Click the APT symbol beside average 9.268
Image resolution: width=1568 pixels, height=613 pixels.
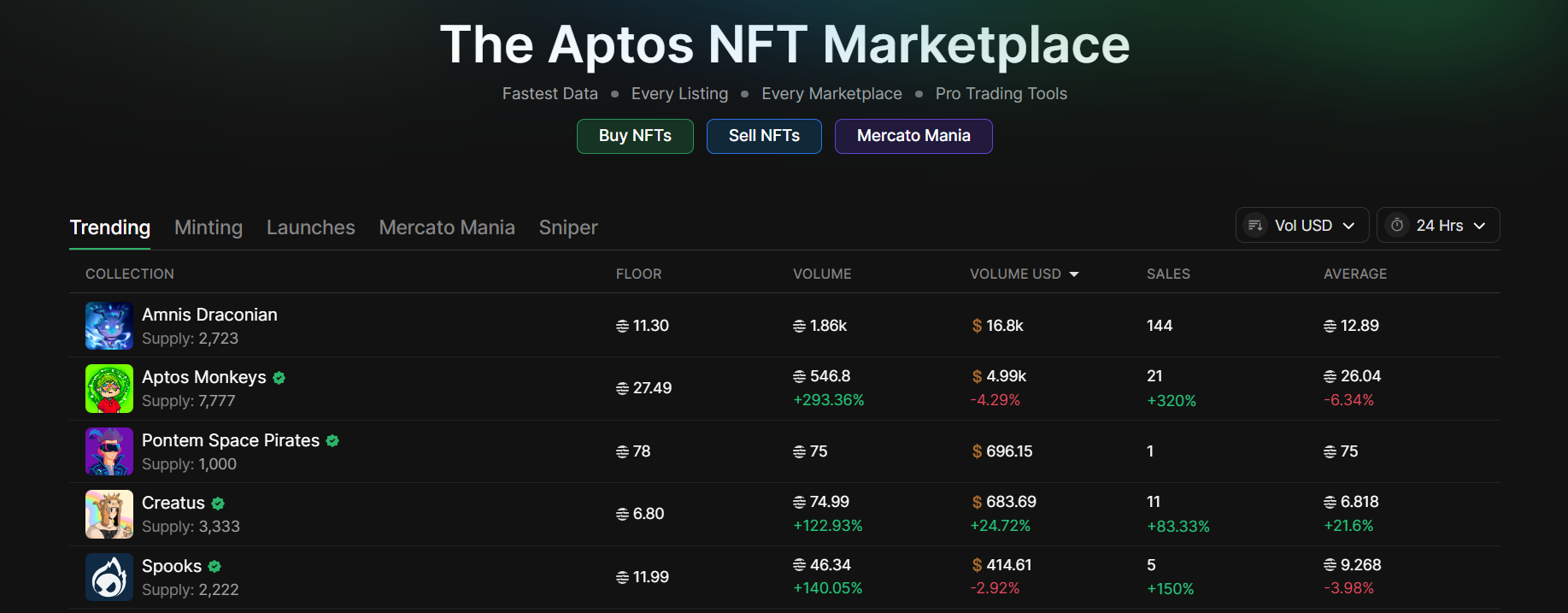click(1330, 565)
